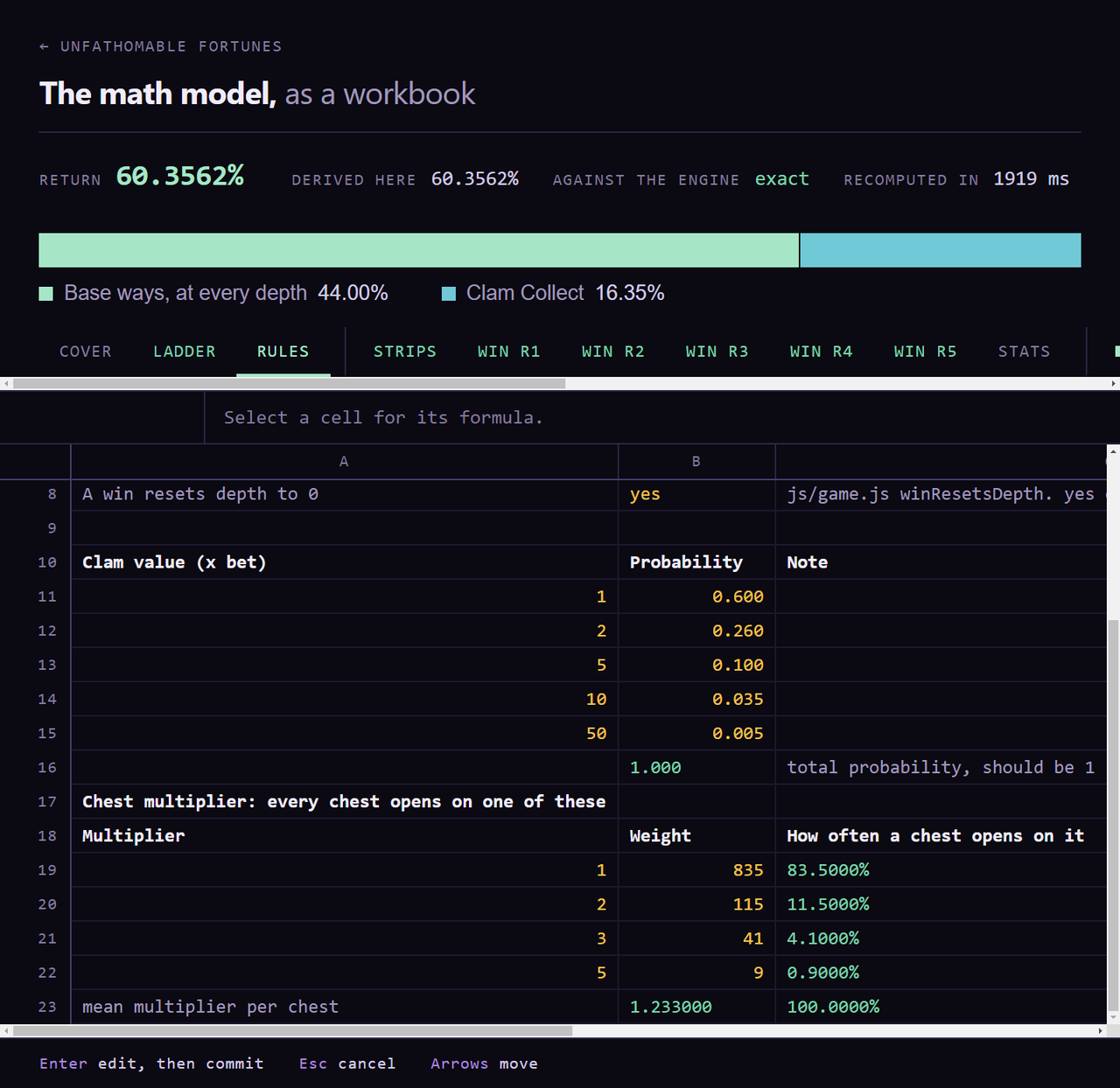The height and width of the screenshot is (1088, 1120).
Task: Switch to the LADDER sheet tab
Action: [185, 352]
